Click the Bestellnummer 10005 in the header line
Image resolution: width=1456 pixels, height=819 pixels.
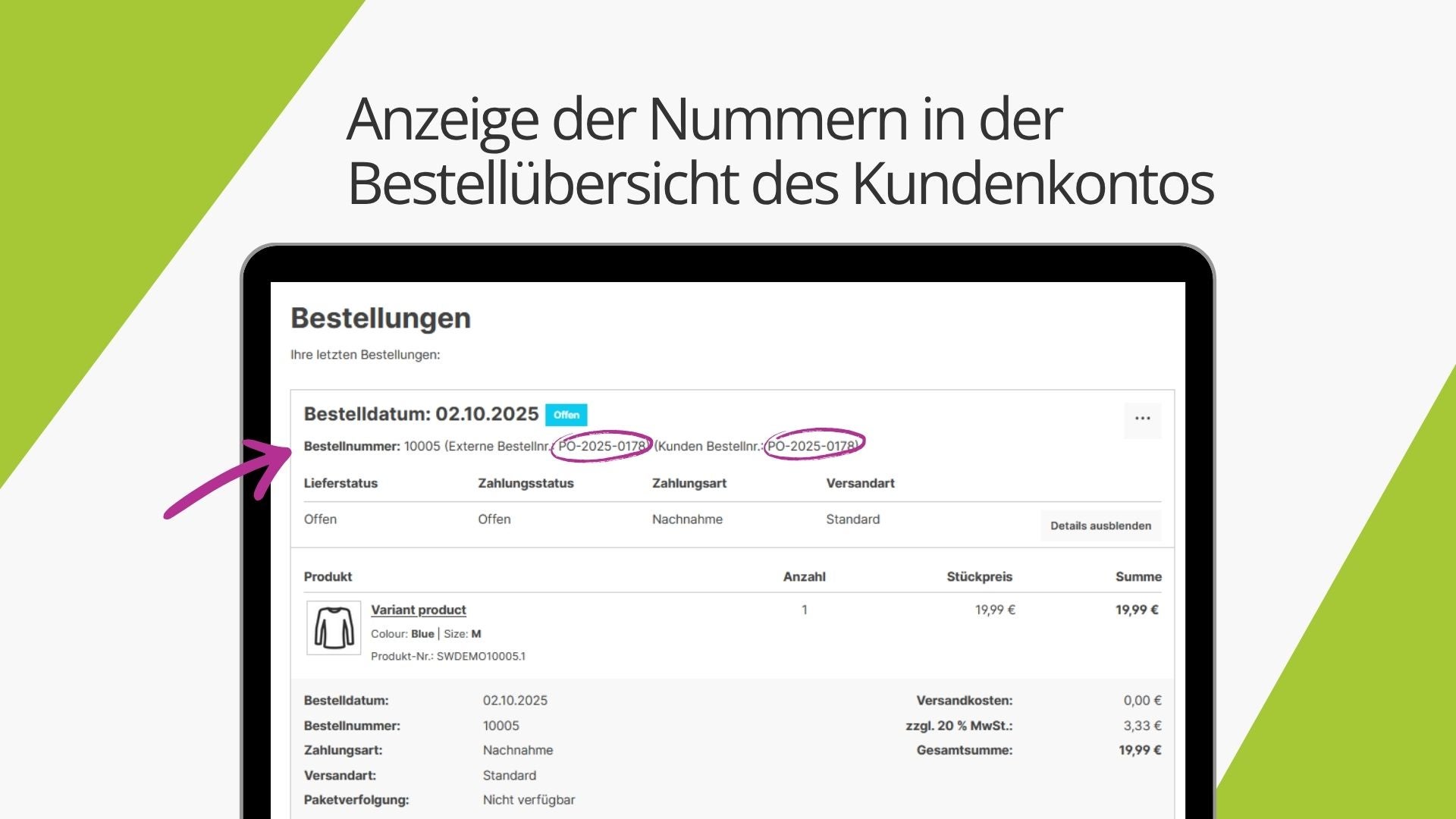(x=422, y=446)
